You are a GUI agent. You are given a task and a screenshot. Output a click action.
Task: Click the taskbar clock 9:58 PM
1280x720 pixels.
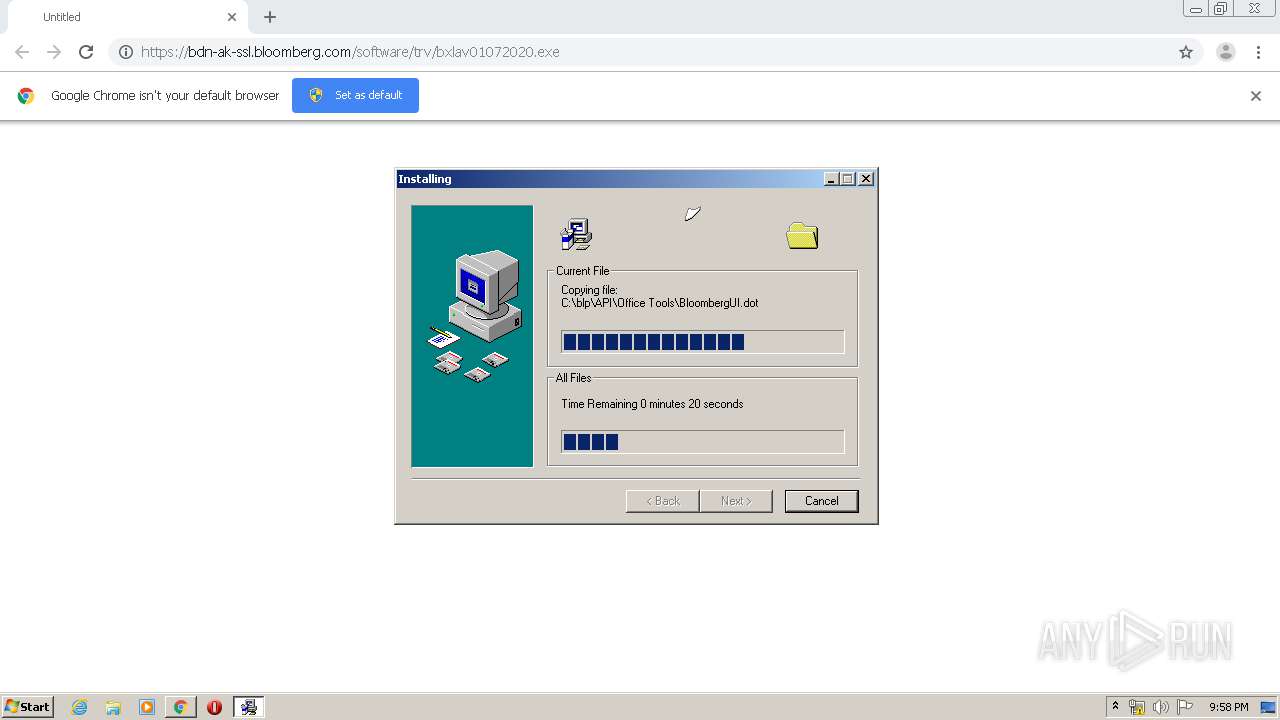[1228, 707]
